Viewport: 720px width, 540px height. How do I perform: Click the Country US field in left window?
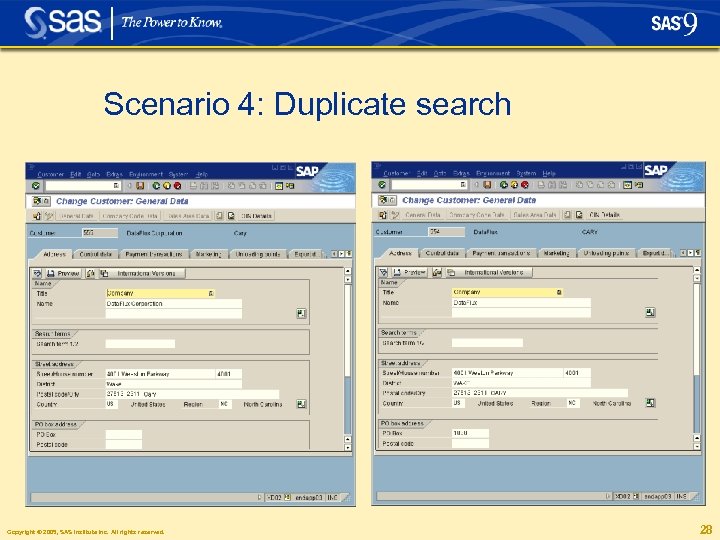112,404
